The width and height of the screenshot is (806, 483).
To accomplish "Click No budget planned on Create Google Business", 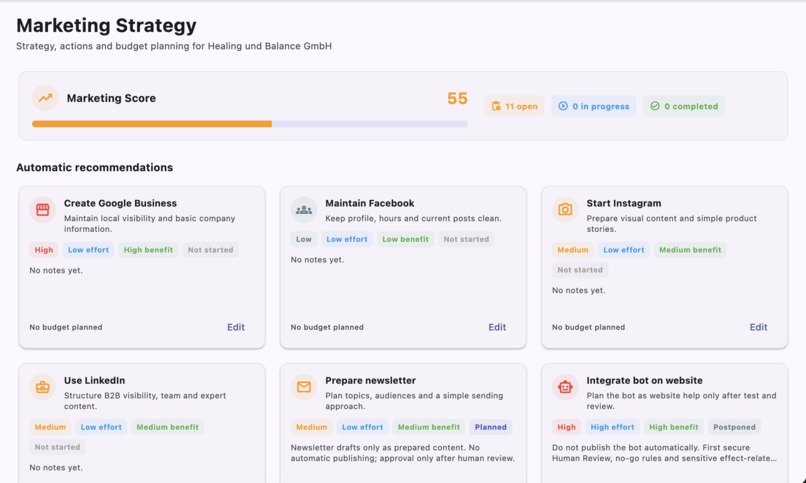I will (66, 327).
